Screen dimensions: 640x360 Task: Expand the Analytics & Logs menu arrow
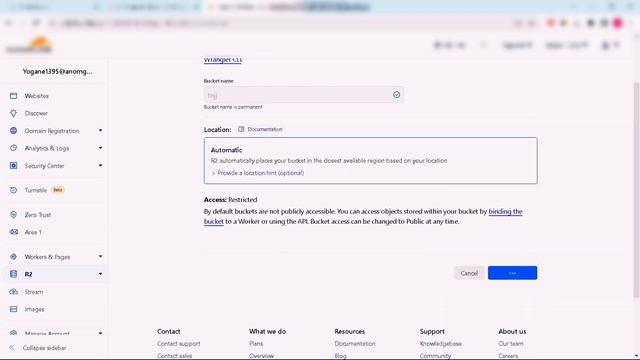coord(100,148)
